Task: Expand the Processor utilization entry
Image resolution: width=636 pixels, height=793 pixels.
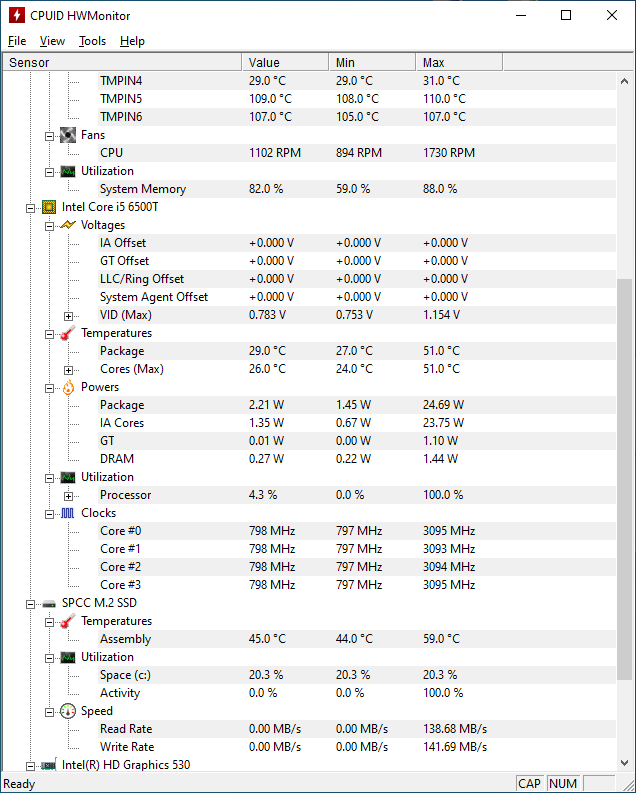Action: coord(68,496)
